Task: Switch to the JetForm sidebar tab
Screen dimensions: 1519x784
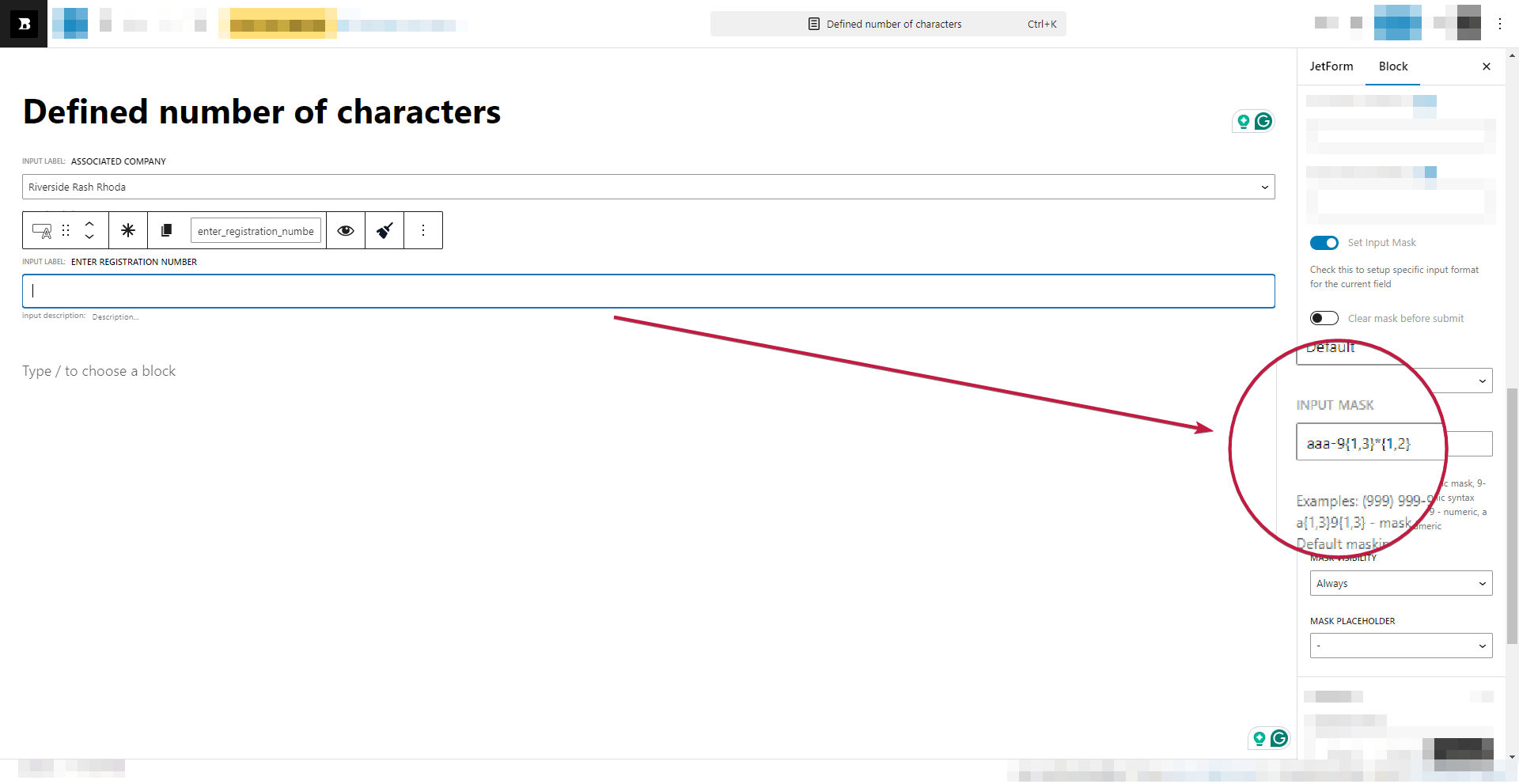Action: tap(1331, 66)
